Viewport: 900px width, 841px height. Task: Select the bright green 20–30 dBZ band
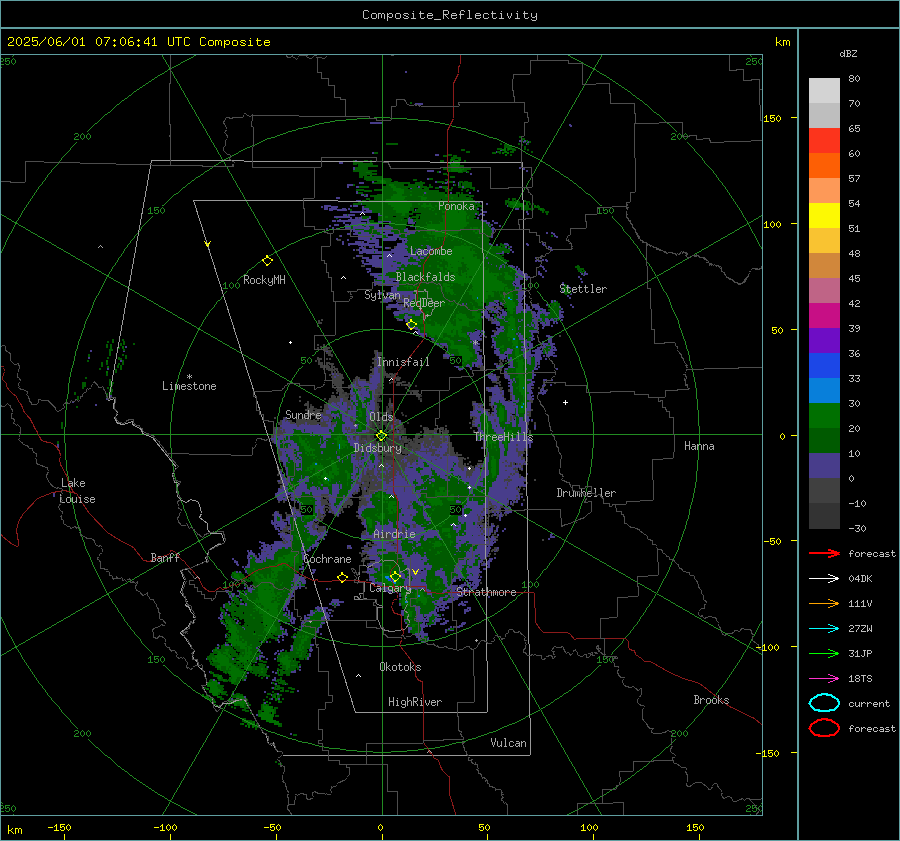pos(824,415)
